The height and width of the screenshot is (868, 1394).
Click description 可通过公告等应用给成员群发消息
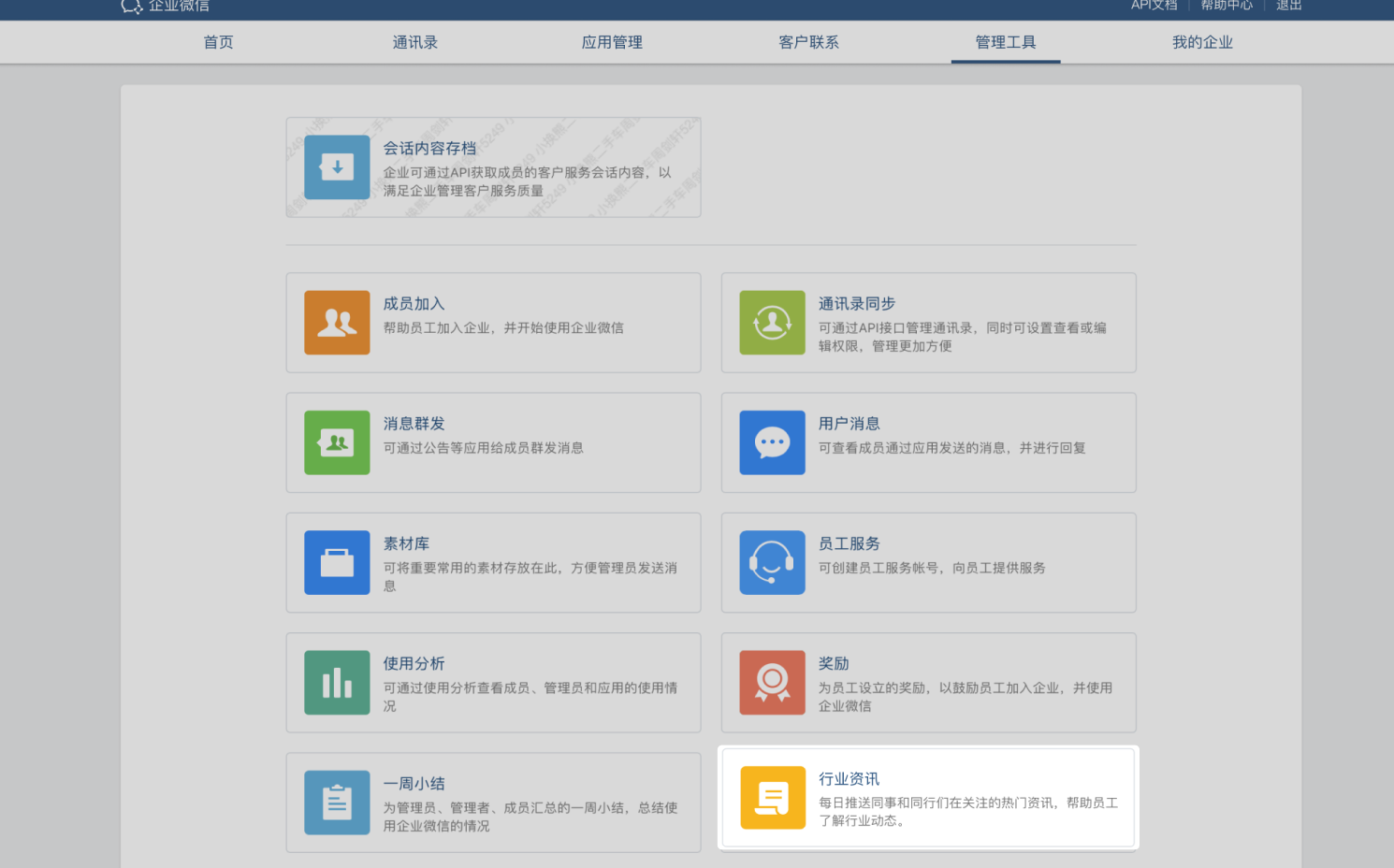[483, 448]
